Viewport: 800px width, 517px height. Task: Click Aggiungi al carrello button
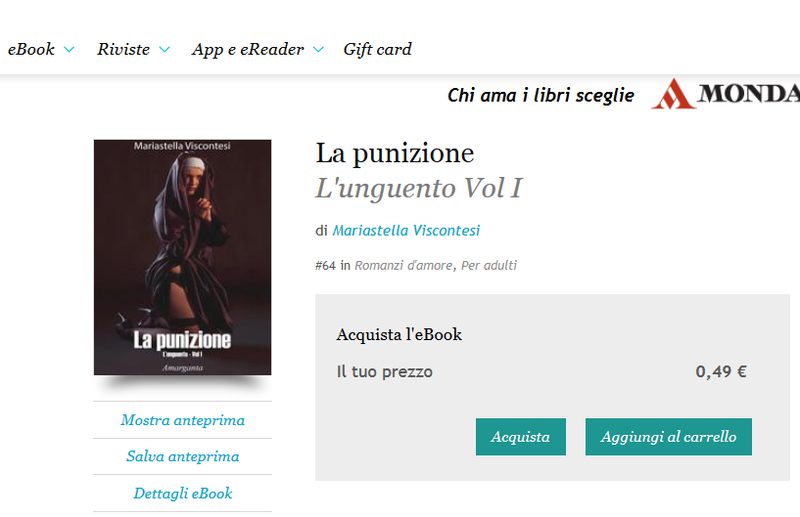(x=668, y=437)
